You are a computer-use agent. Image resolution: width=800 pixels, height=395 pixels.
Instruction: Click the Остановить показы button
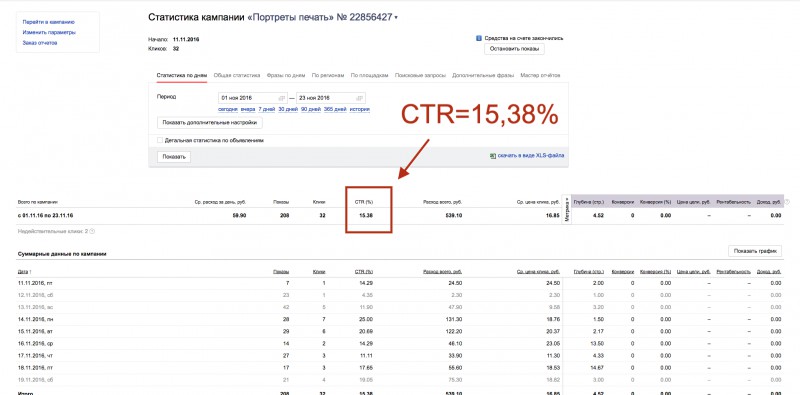pyautogui.click(x=514, y=49)
